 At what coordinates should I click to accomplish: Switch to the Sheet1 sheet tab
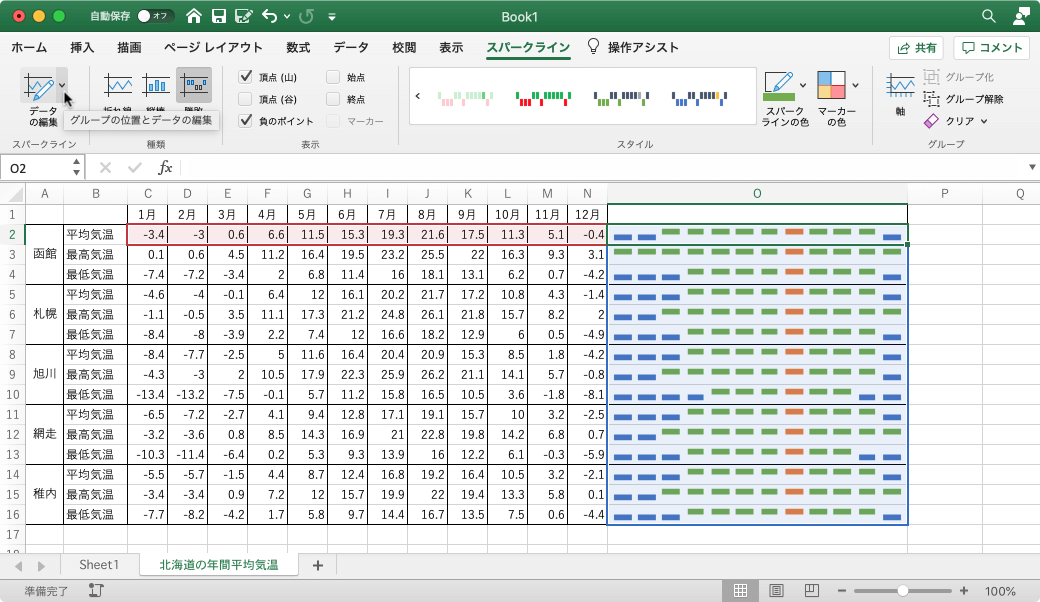point(99,564)
